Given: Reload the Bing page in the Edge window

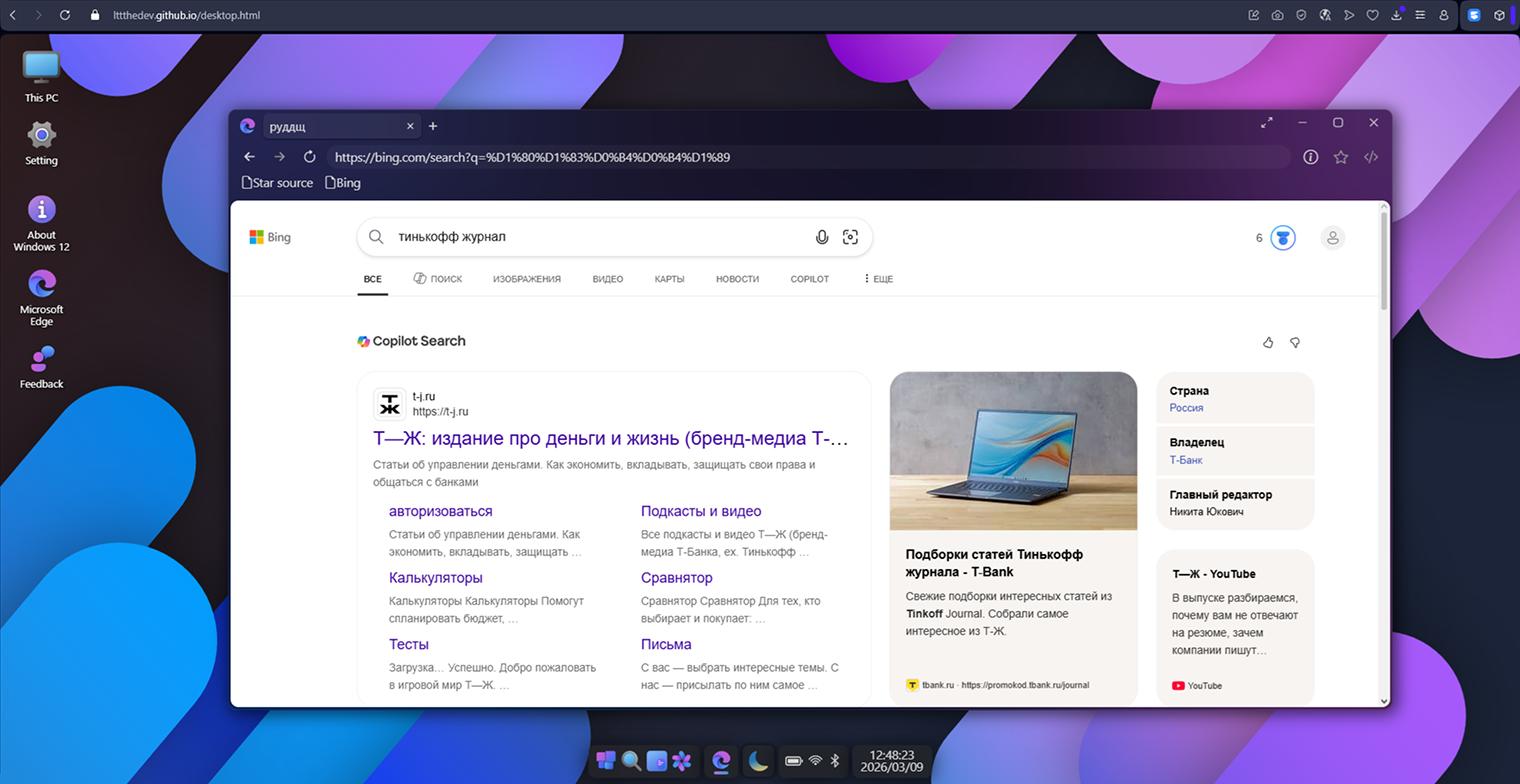Looking at the screenshot, I should tap(310, 157).
